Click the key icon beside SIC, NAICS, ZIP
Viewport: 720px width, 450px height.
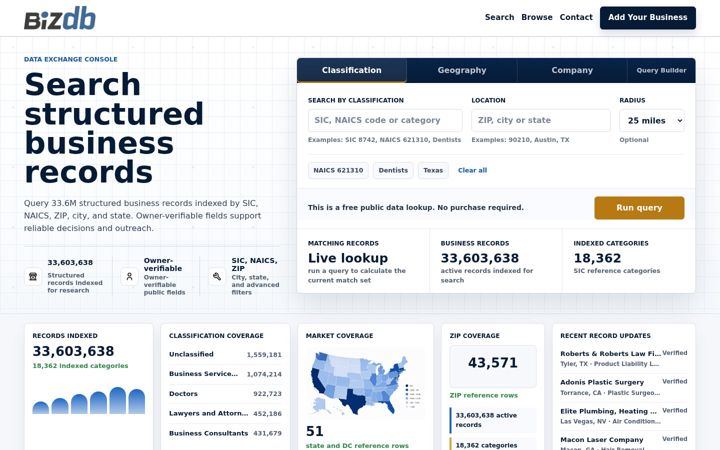click(x=217, y=276)
